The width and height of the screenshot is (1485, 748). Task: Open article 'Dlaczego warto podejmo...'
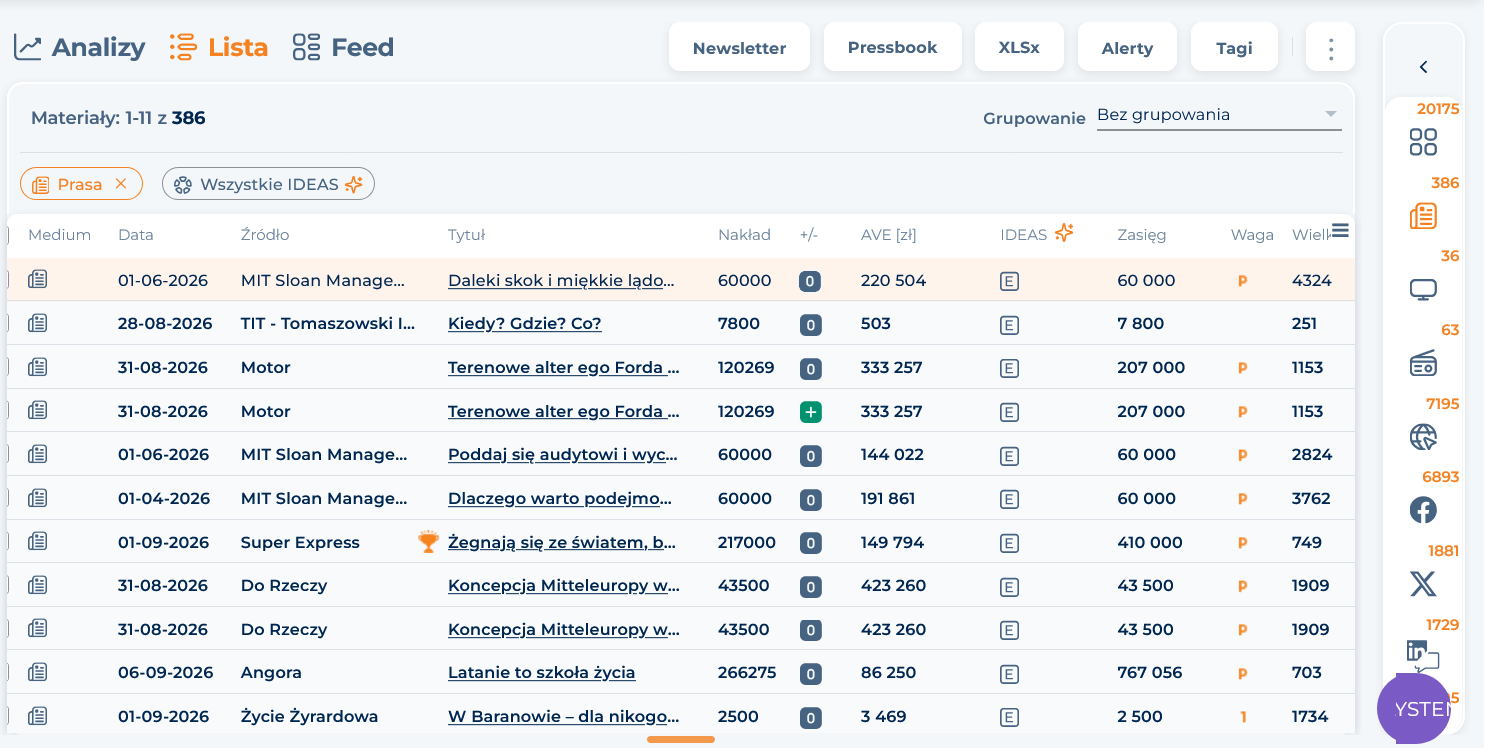[560, 499]
